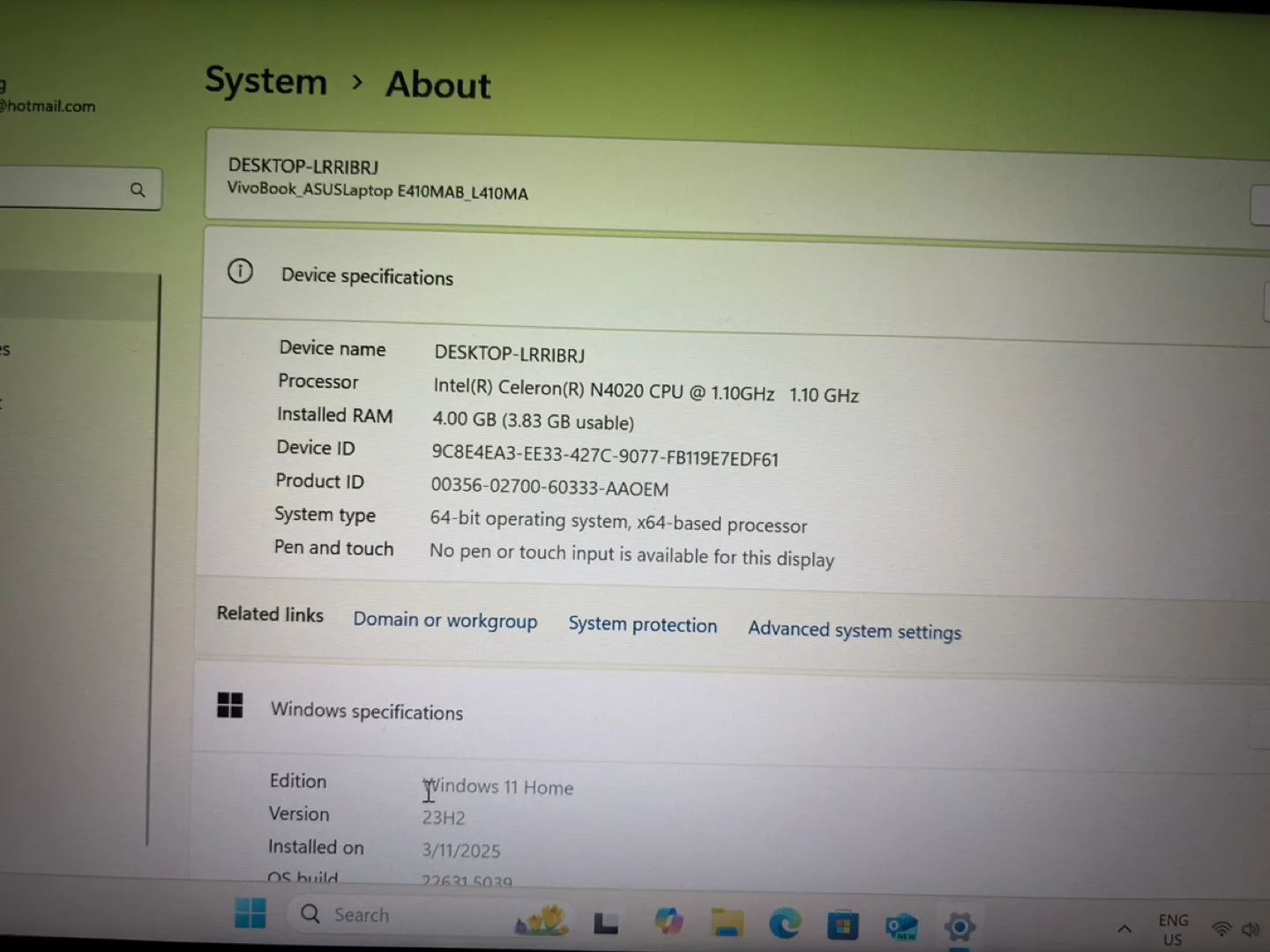Open Task View from the taskbar
1270x952 pixels.
tap(606, 920)
